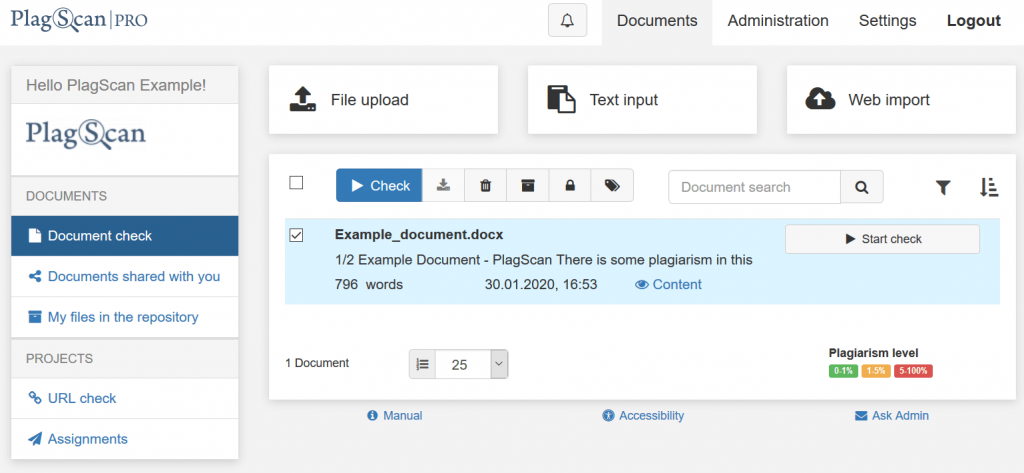Click the blue Check button
This screenshot has width=1024, height=473.
pos(379,186)
